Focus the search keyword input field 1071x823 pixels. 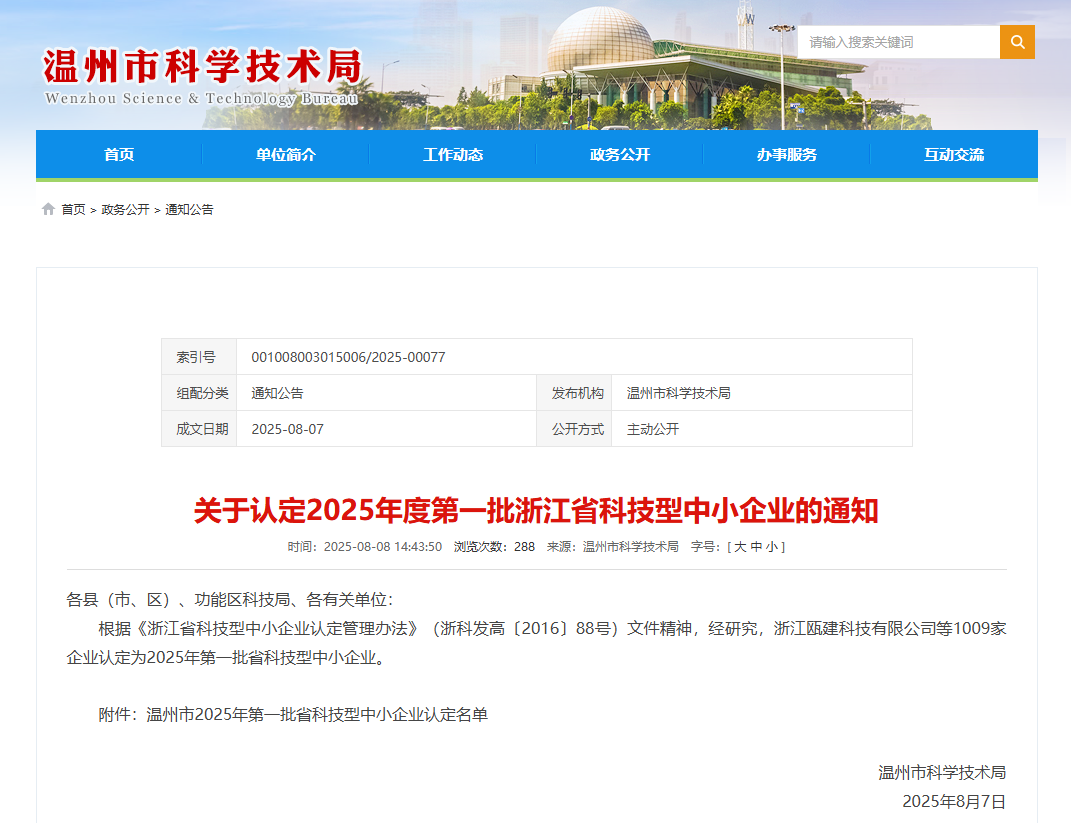898,42
